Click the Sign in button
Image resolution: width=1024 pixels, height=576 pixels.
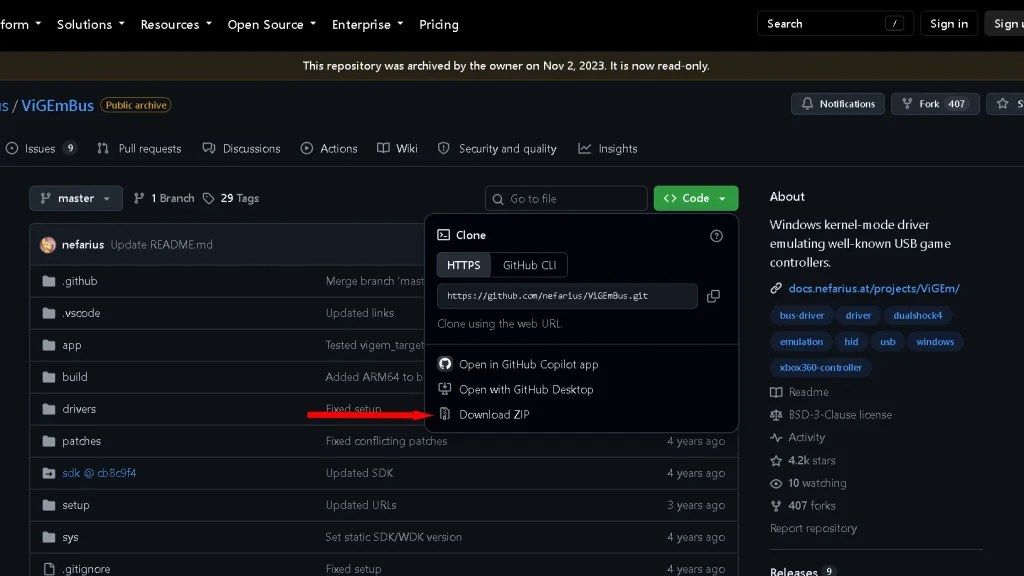[948, 24]
